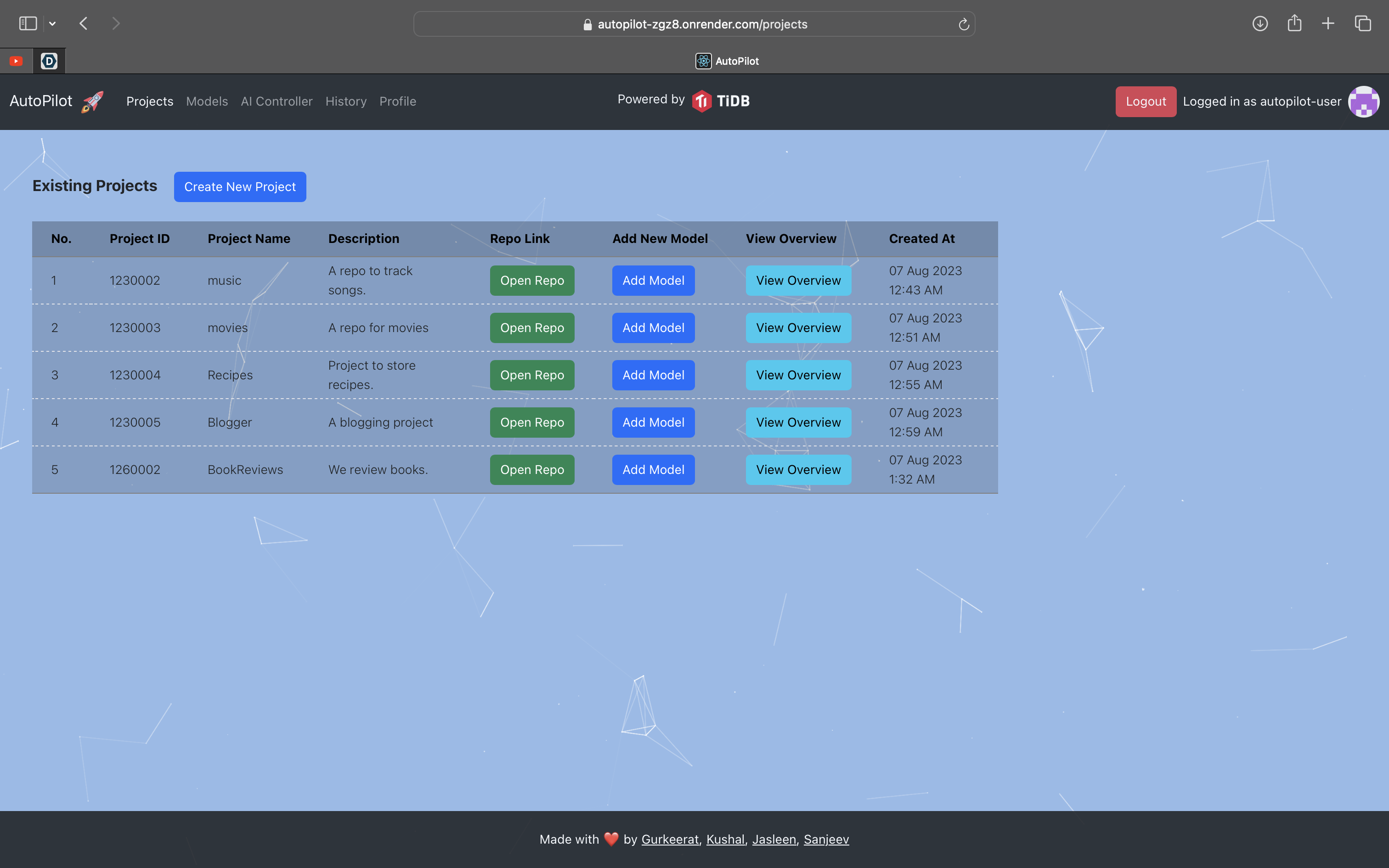
Task: Switch to the pinned YouTube tab
Action: [16, 61]
